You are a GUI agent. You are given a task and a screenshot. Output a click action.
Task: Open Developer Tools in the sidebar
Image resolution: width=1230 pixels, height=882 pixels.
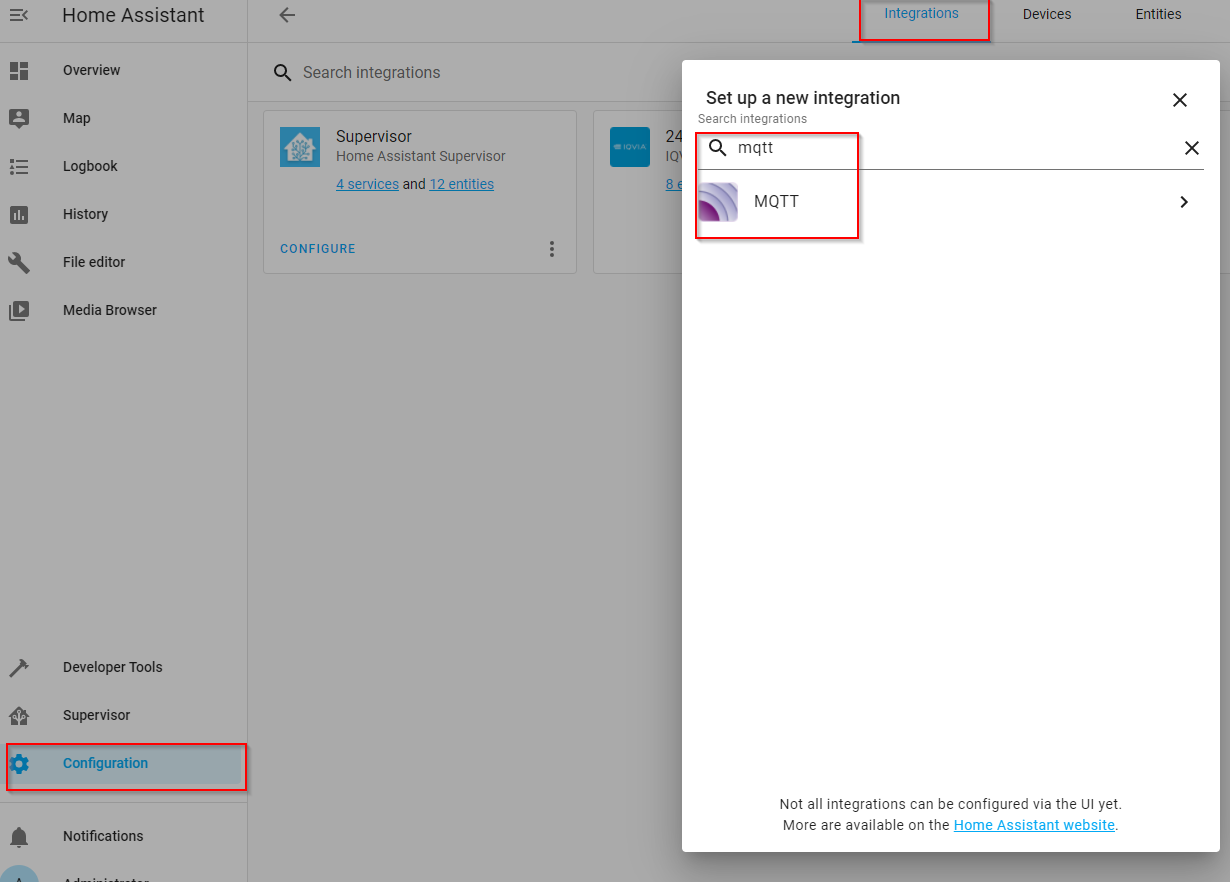123,667
